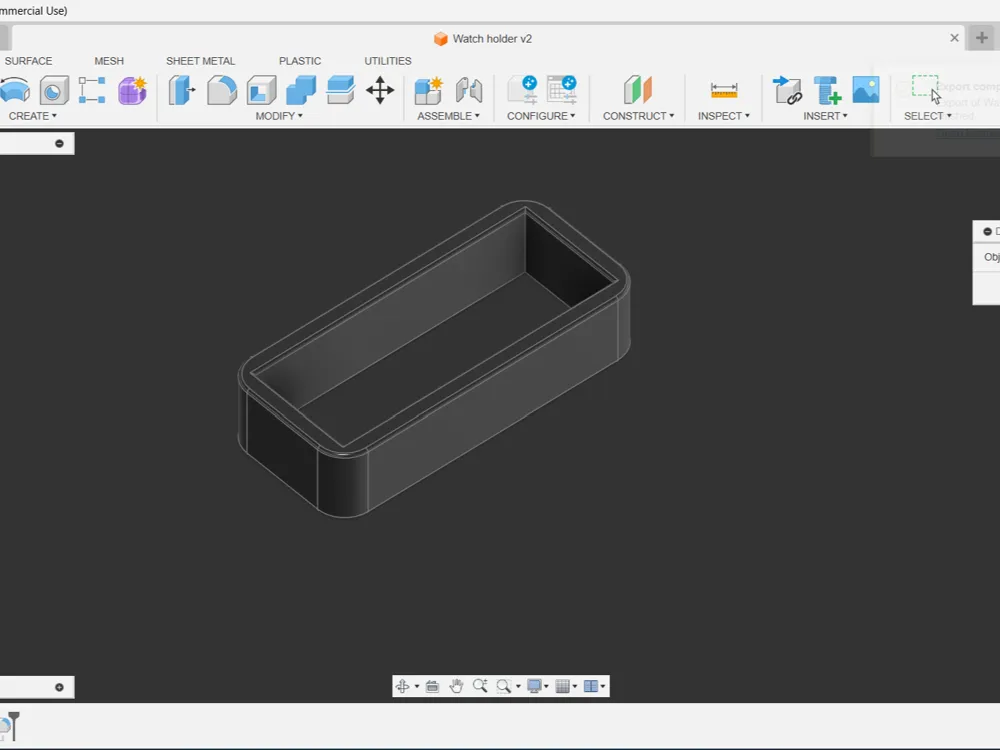Select the Shell tool

pyautogui.click(x=261, y=90)
